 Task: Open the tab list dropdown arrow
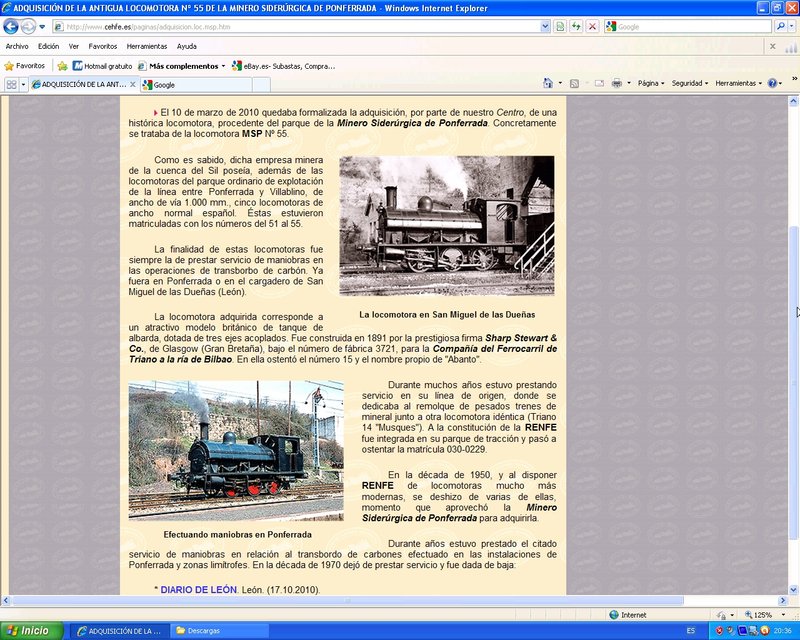click(23, 84)
